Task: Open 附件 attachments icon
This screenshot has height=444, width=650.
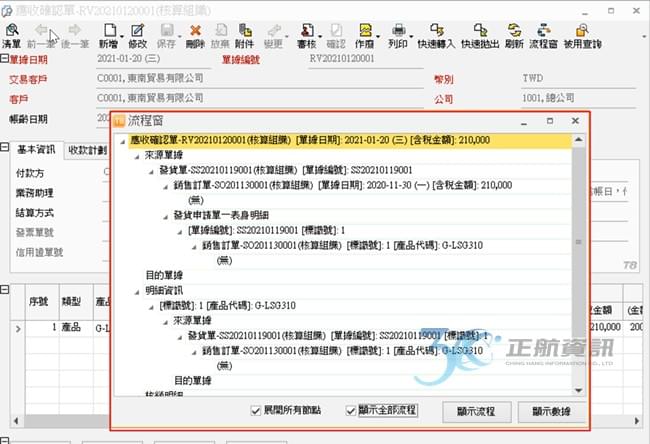Action: pos(245,30)
